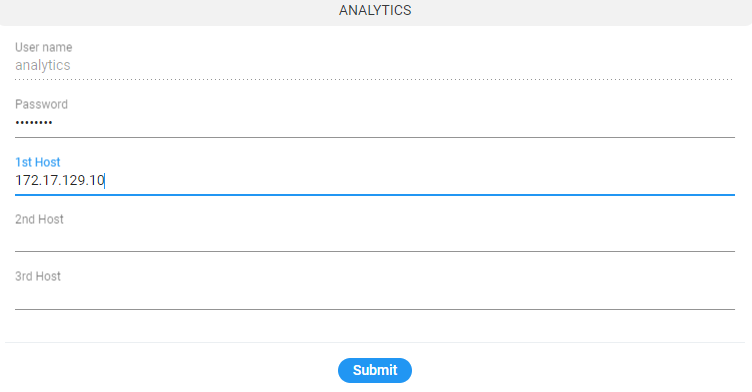
Task: Click the Password label text
Action: coord(41,104)
